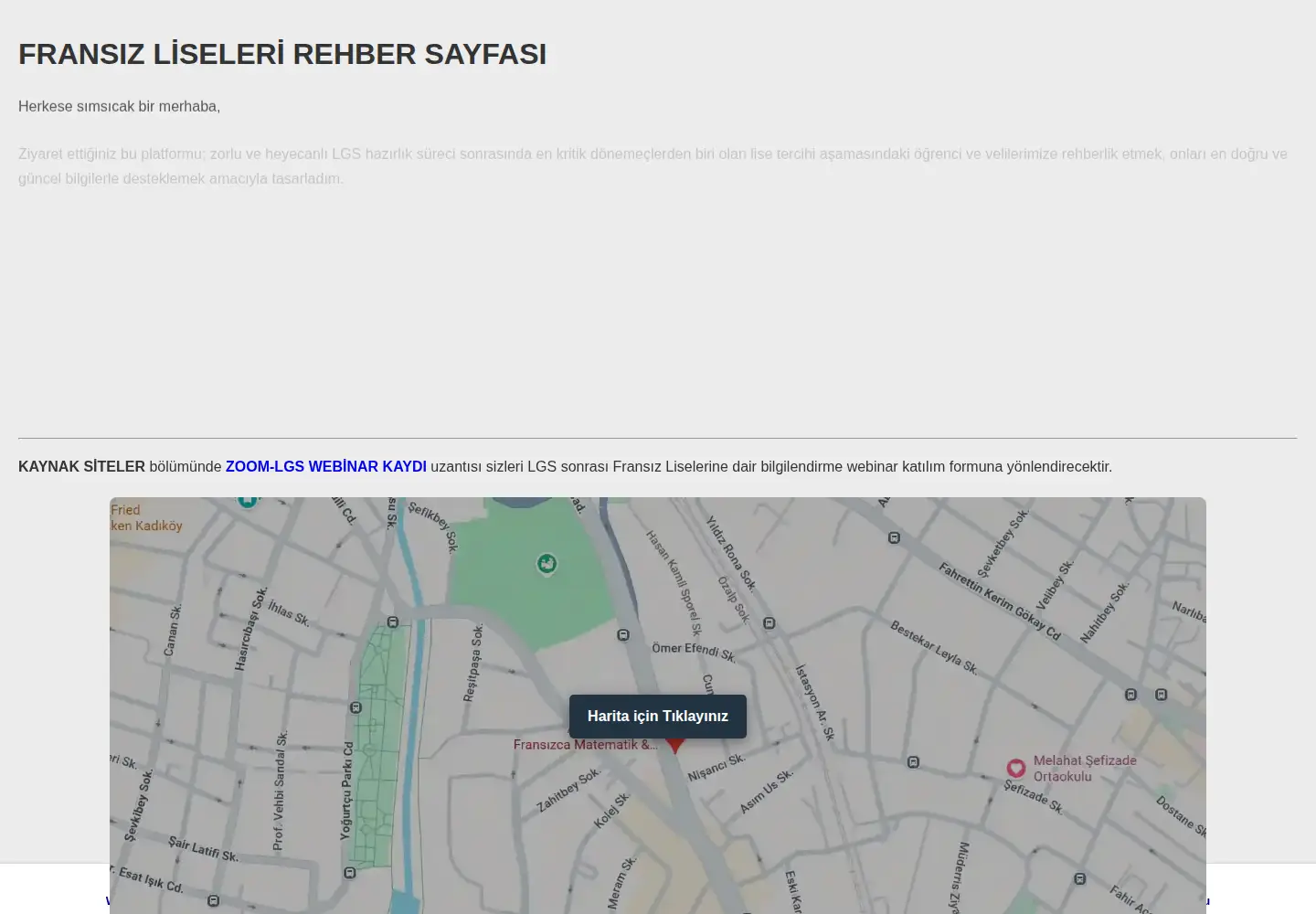This screenshot has height=914, width=1316.
Task: Click the left of the paired transit stops below Nahitbey Sok.
Action: click(1130, 695)
